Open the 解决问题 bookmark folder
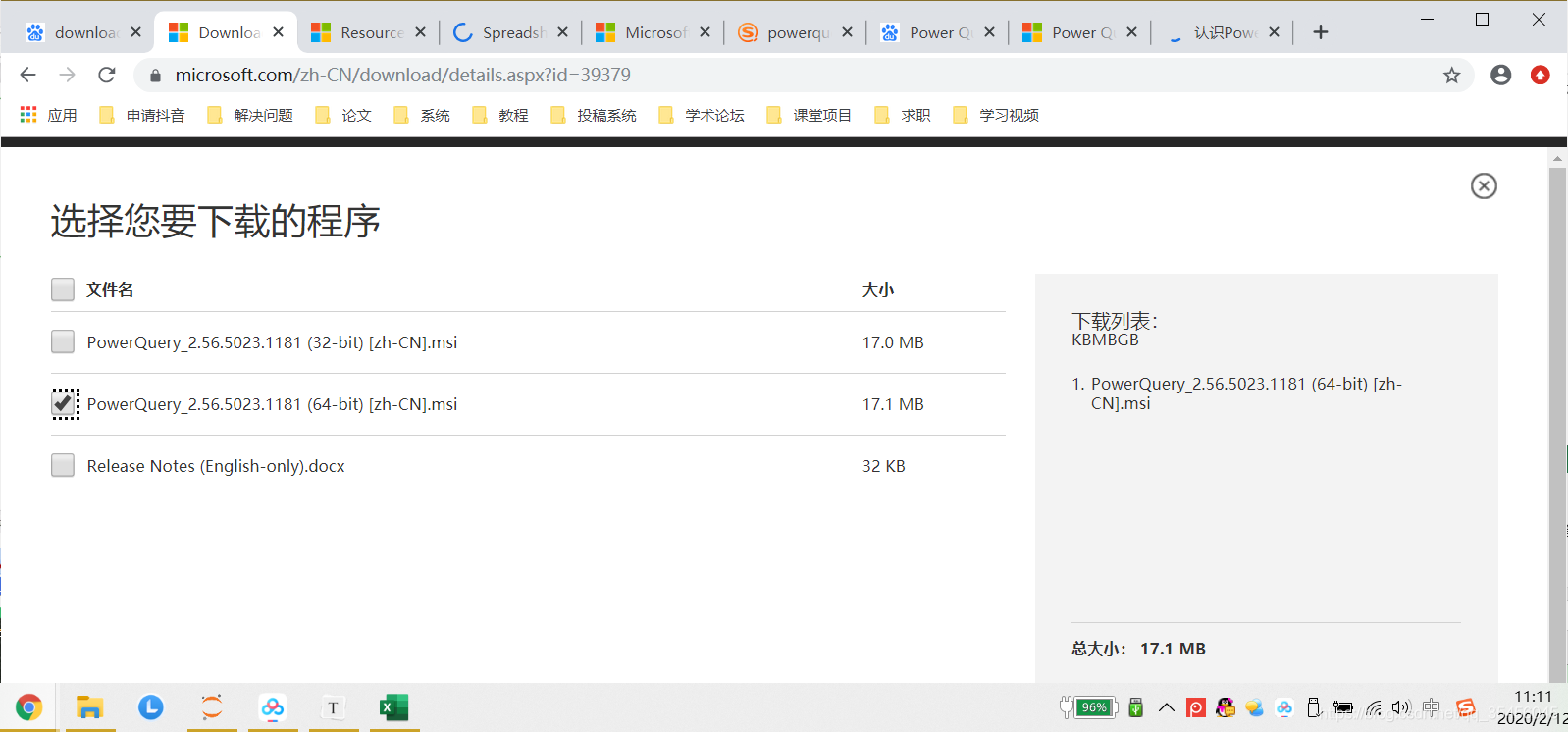The width and height of the screenshot is (1568, 732). pyautogui.click(x=250, y=115)
